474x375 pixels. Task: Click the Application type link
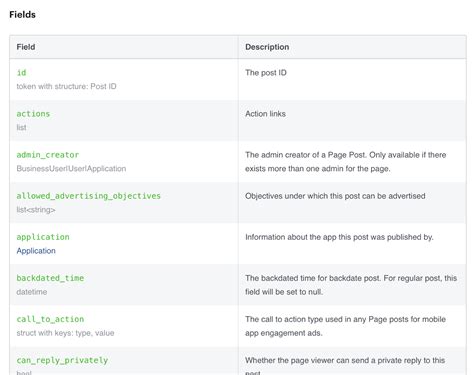tap(36, 251)
